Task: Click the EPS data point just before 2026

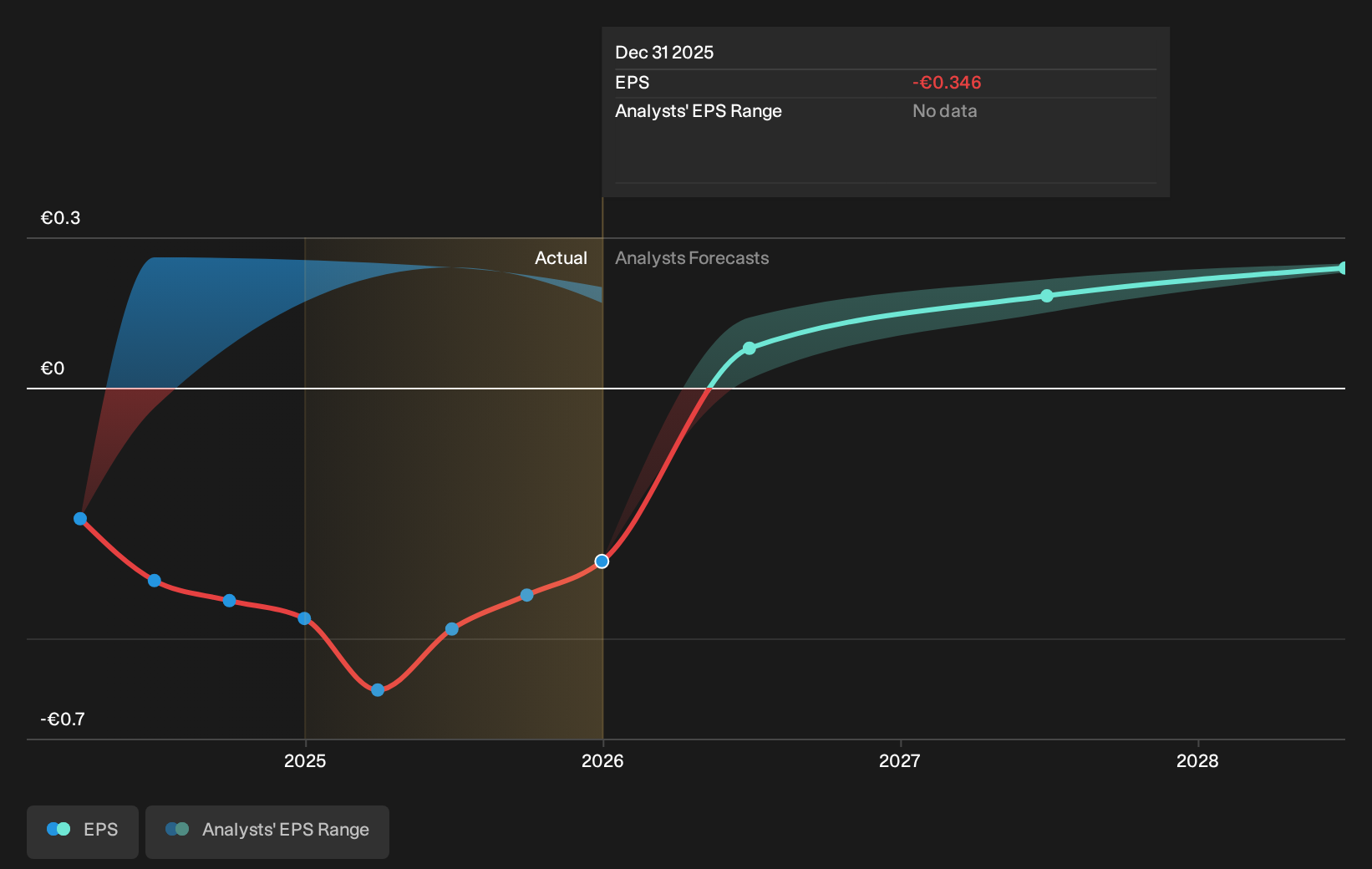Action: 526,595
